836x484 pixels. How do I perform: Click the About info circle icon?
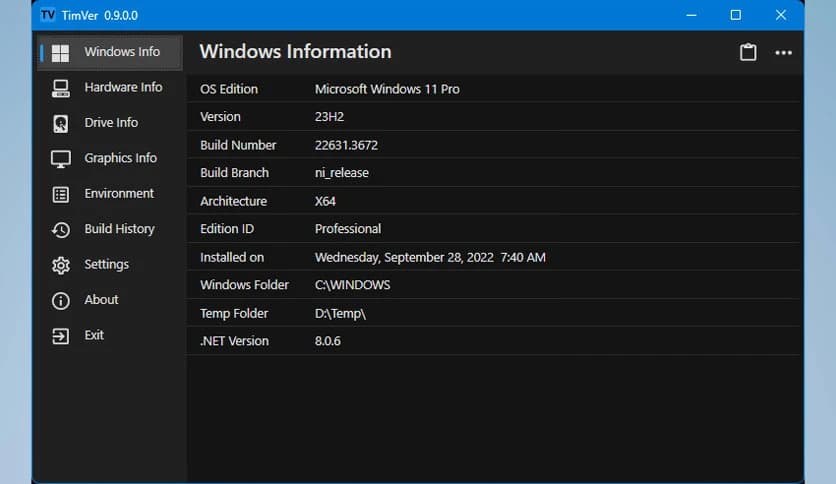coord(60,301)
